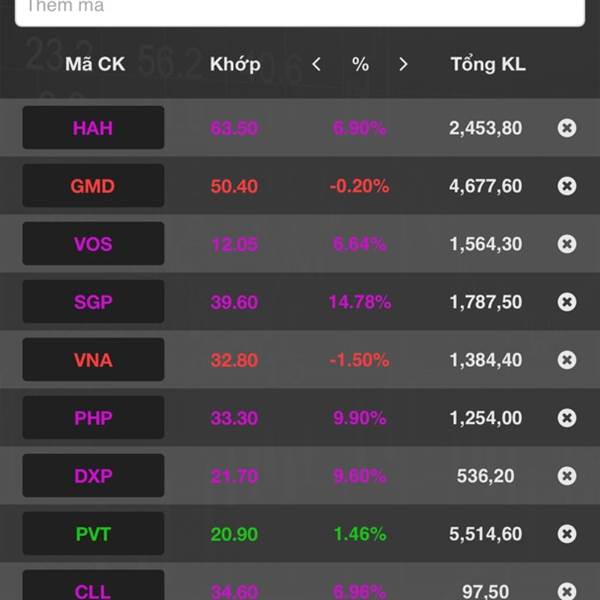Select the SGP stock symbol

click(x=93, y=302)
